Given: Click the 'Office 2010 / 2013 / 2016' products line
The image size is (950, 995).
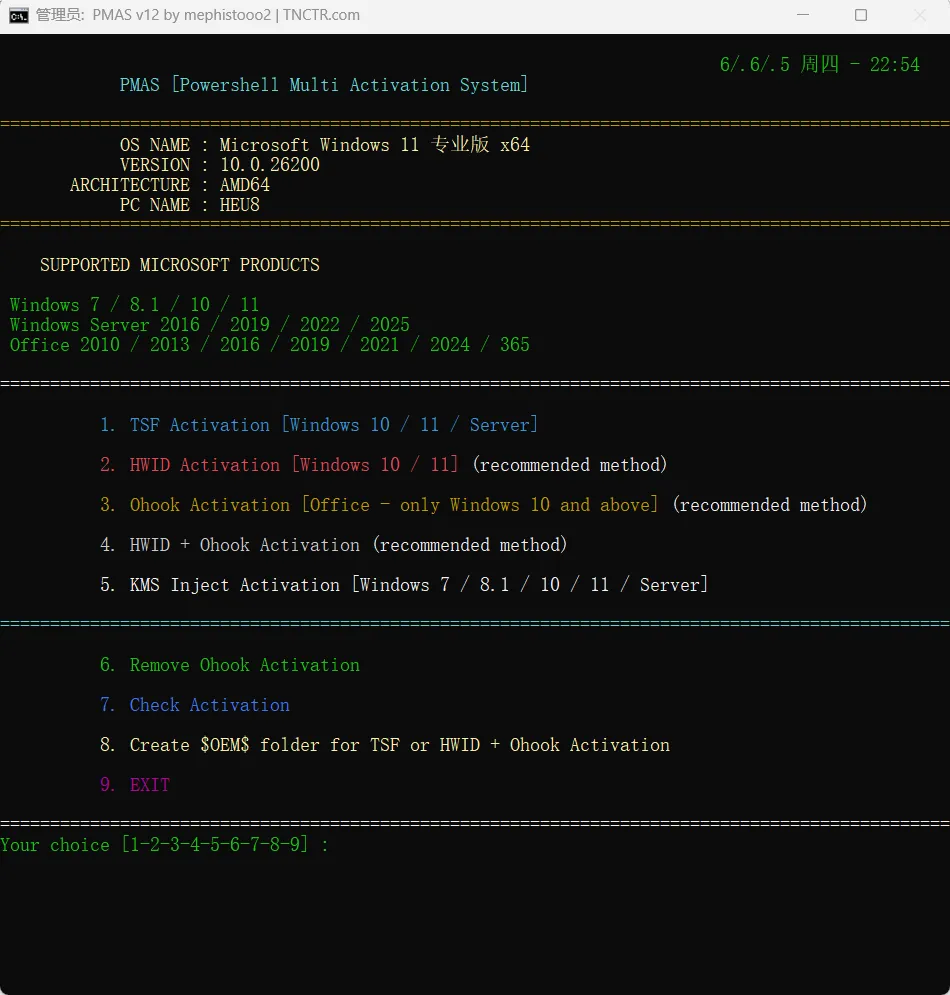Looking at the screenshot, I should click(270, 345).
